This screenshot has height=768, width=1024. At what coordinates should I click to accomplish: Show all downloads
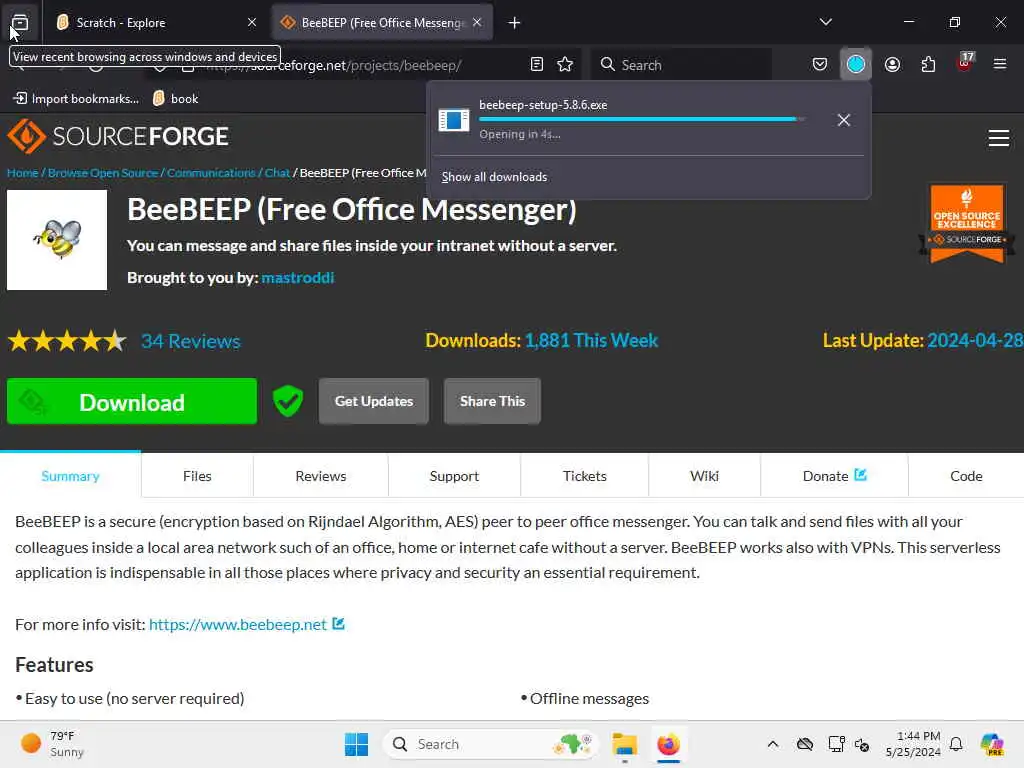(494, 177)
